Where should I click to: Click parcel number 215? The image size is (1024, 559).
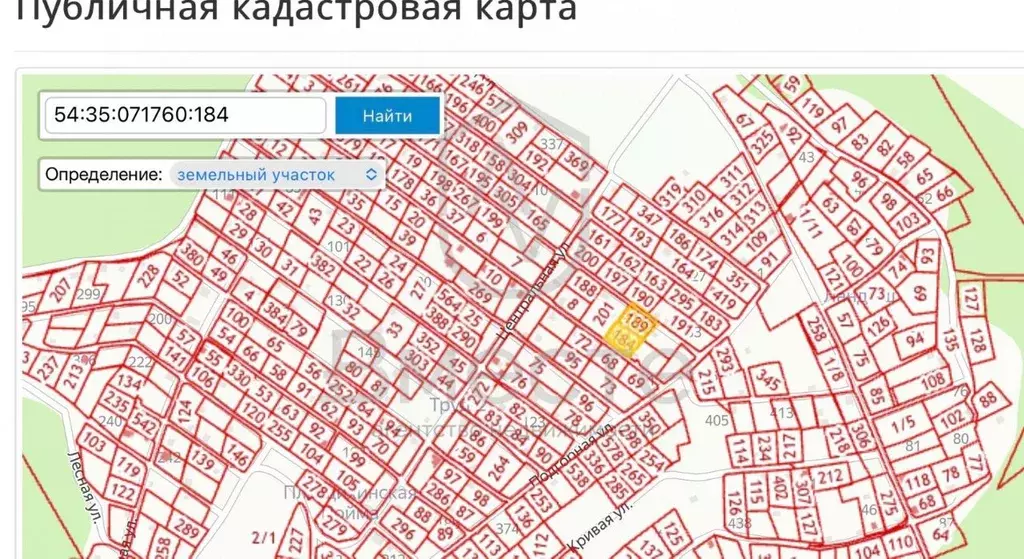pyautogui.click(x=707, y=382)
